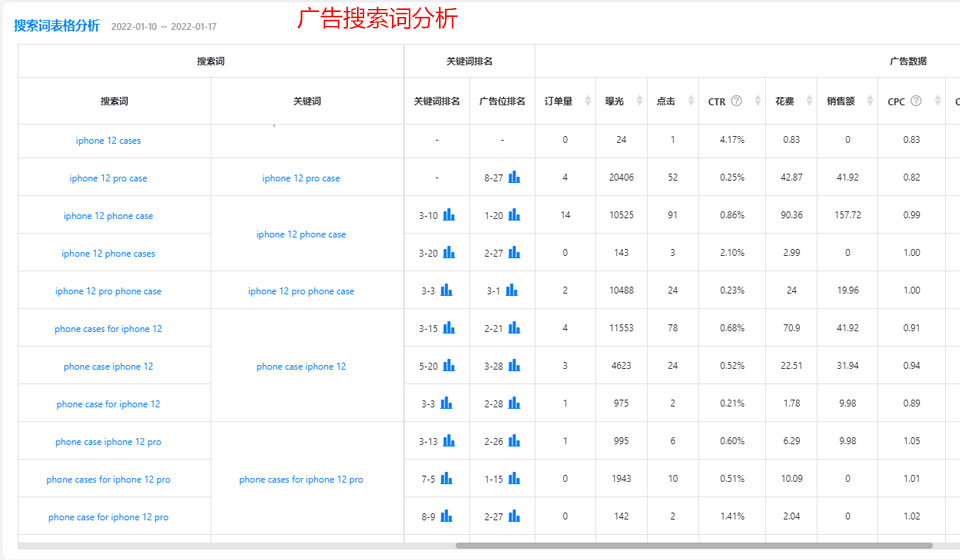This screenshot has height=560, width=960.
Task: Open search term phone cases for iphone 12
Action: coord(108,329)
